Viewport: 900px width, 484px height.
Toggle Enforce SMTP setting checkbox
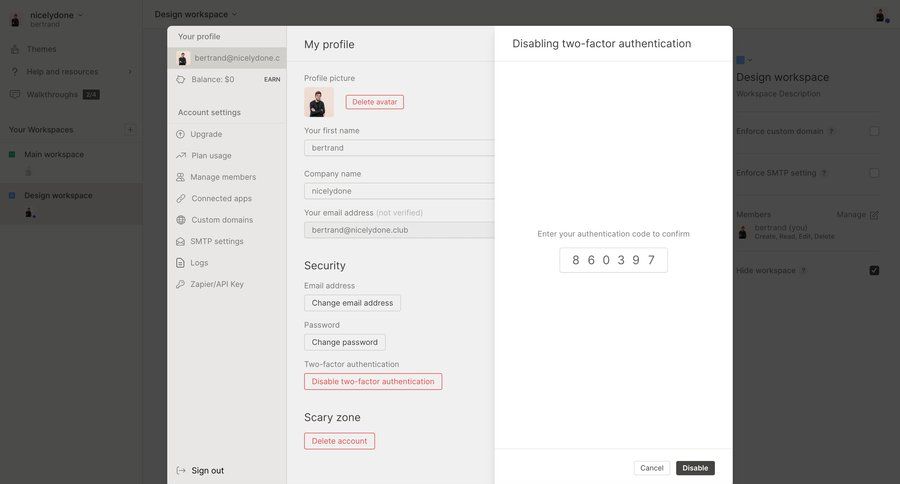click(874, 173)
